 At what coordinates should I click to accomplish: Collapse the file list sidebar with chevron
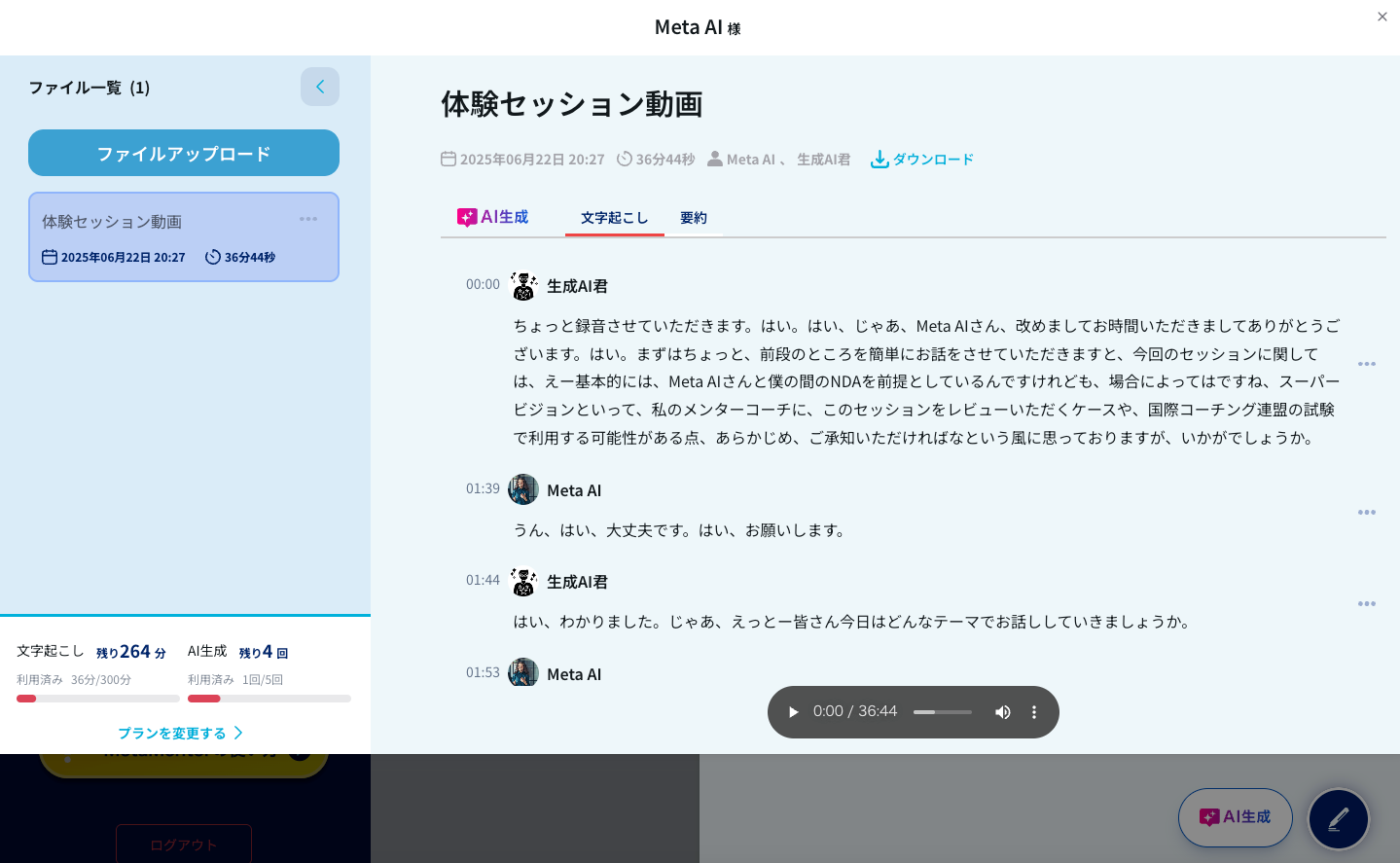click(x=320, y=87)
